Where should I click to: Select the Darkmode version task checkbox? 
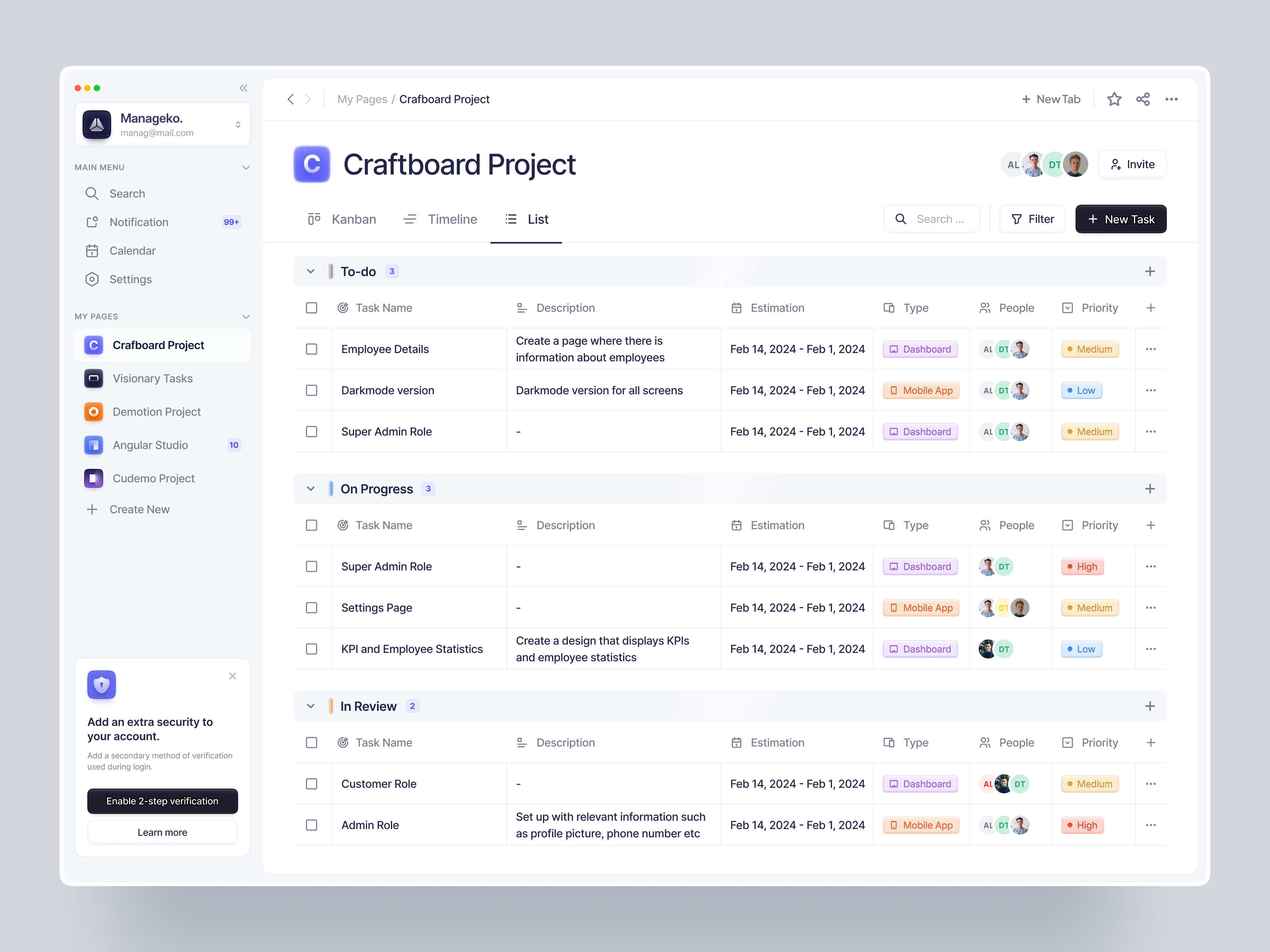pos(312,390)
